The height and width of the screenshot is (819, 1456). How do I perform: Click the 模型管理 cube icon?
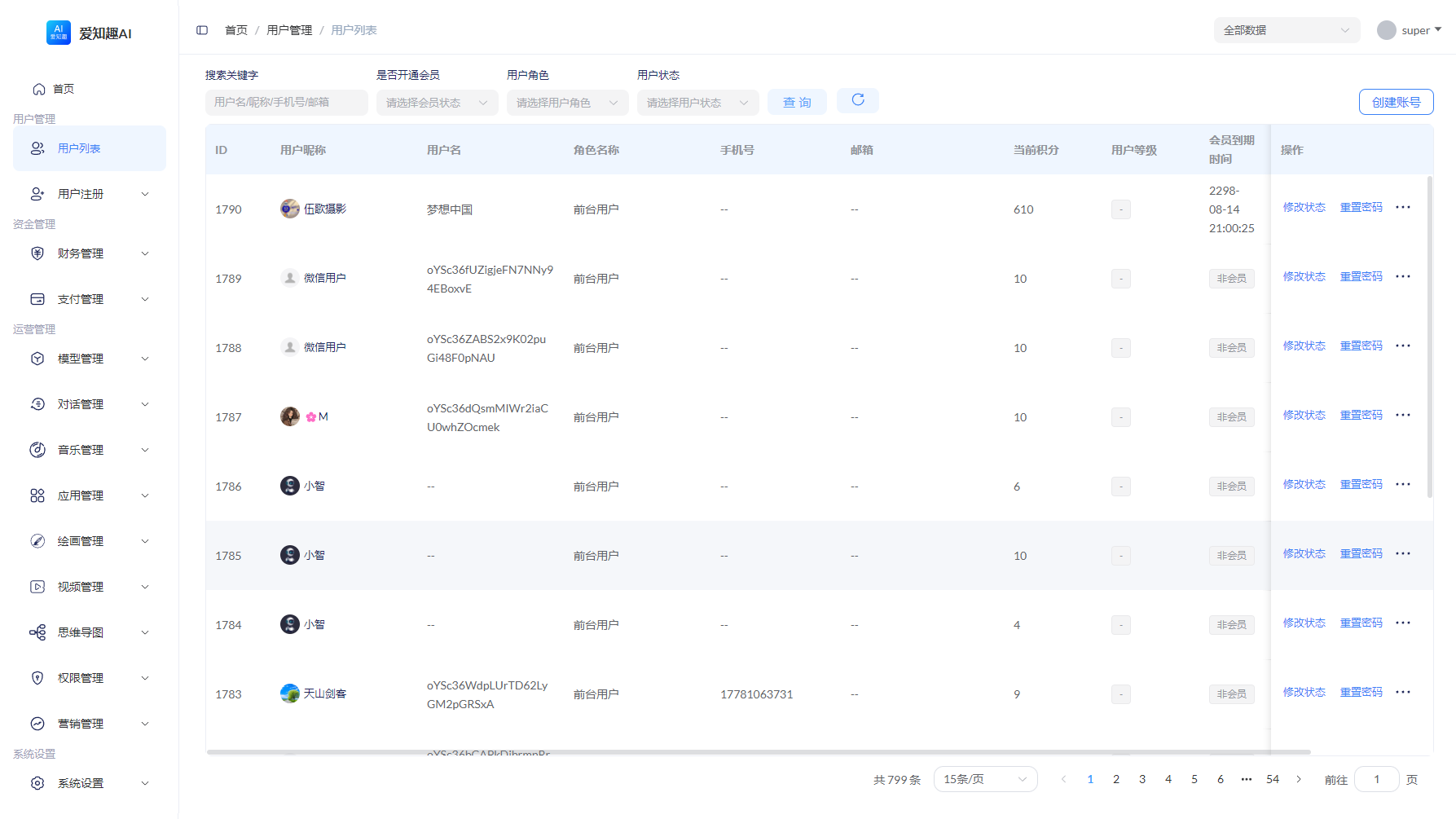[x=37, y=359]
